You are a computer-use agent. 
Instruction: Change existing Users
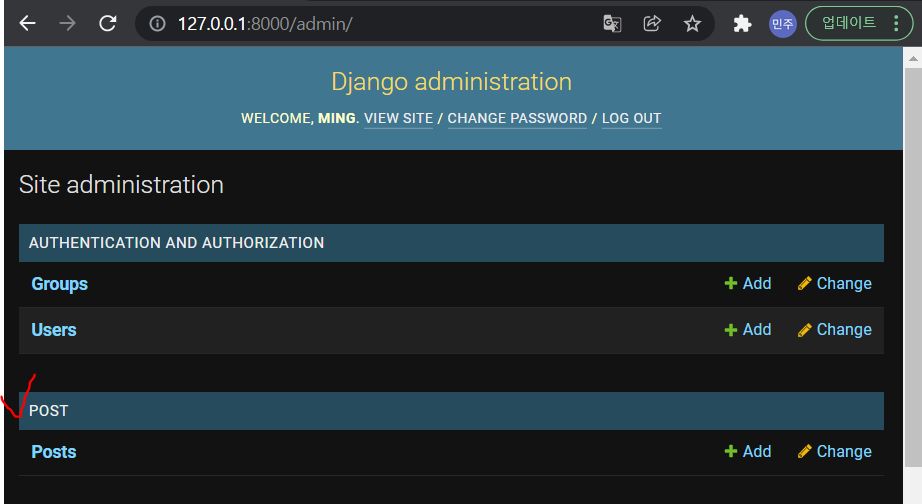(x=834, y=329)
